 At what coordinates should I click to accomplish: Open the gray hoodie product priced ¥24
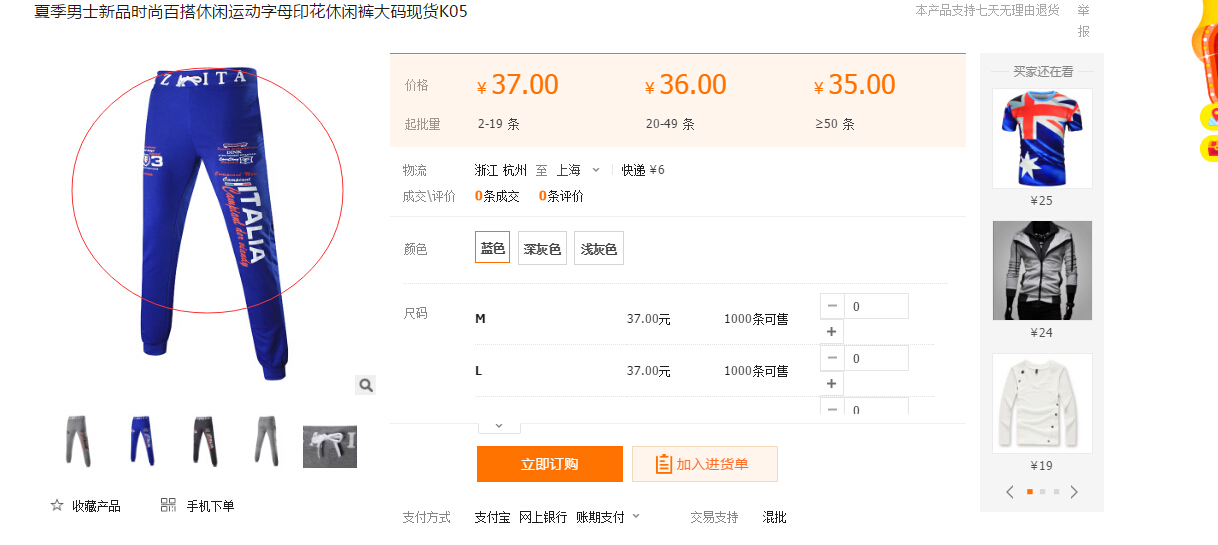point(1042,270)
